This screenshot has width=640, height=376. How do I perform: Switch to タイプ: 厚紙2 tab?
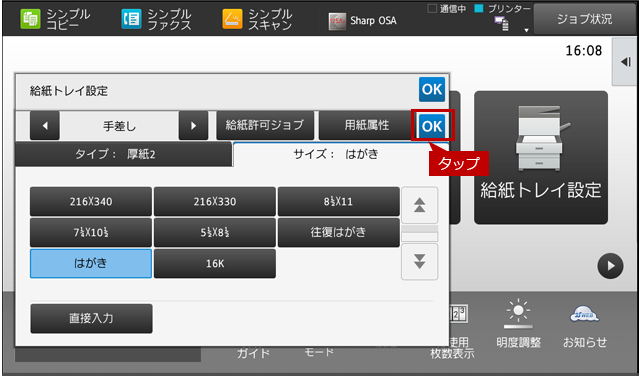[123, 154]
